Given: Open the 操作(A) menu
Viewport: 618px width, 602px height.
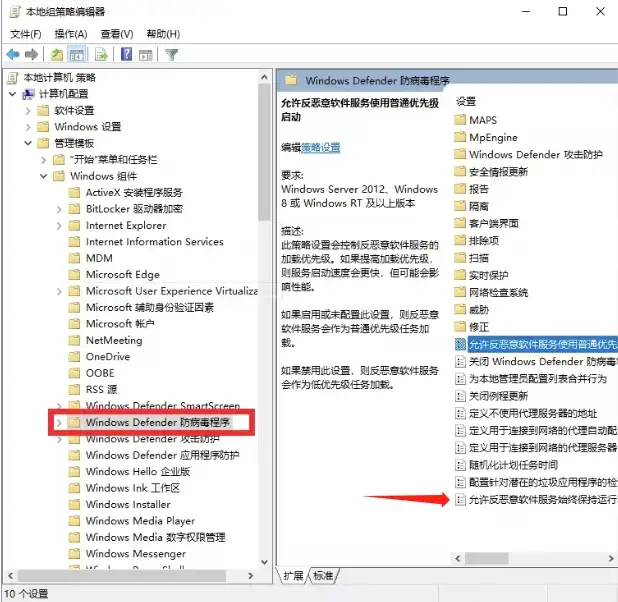Looking at the screenshot, I should pyautogui.click(x=71, y=34).
